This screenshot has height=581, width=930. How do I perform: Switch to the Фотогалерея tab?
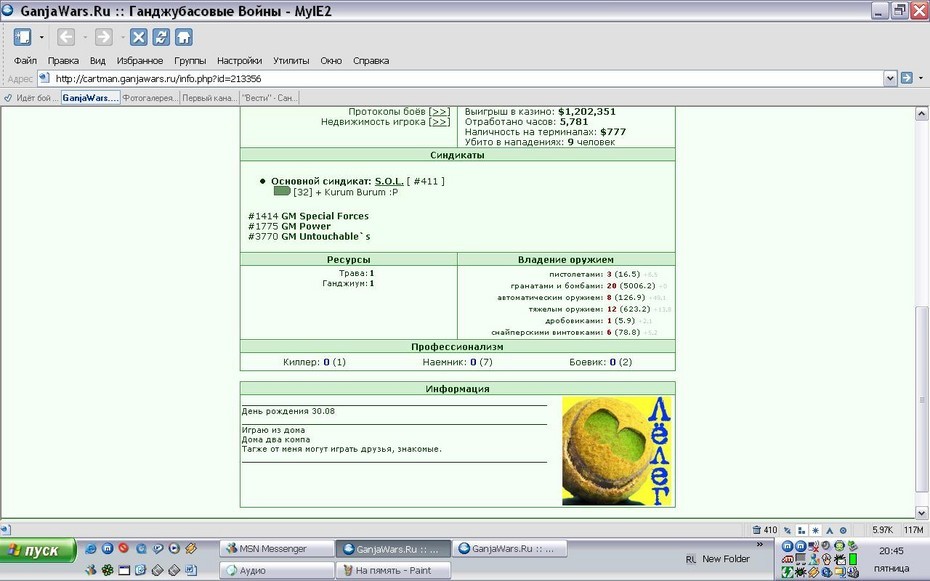pos(151,98)
